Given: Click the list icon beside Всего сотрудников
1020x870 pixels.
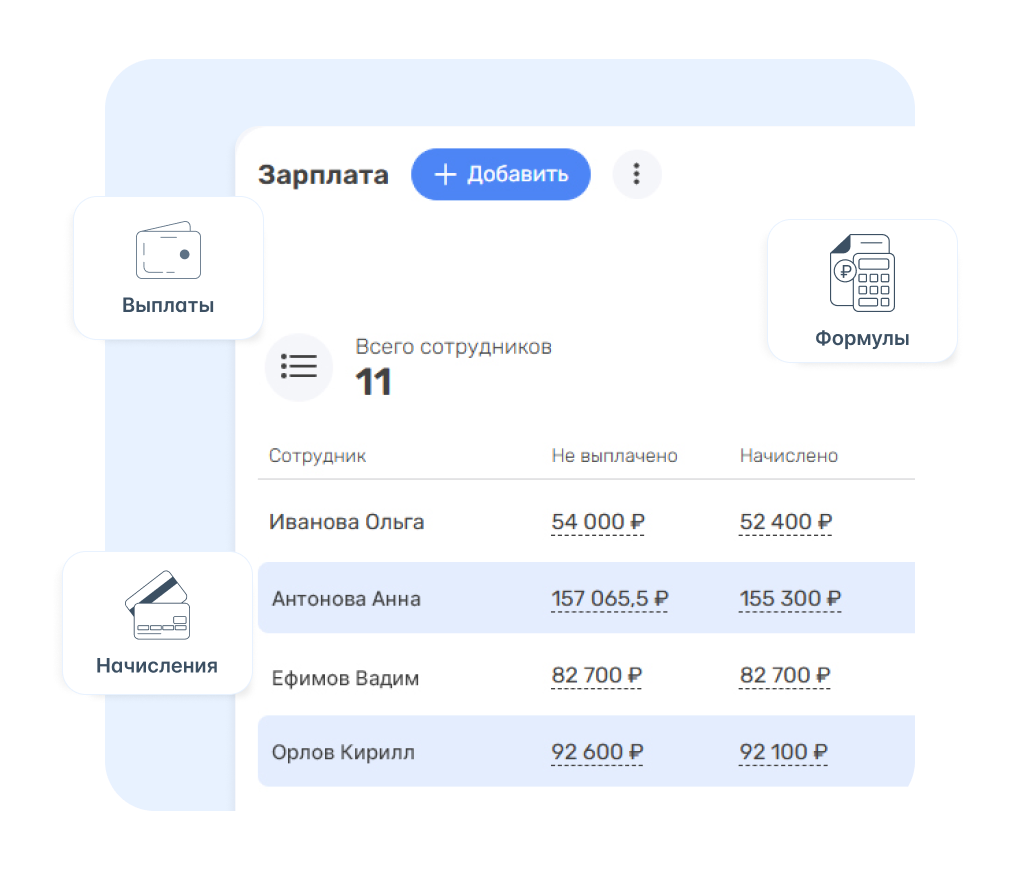Looking at the screenshot, I should (298, 367).
